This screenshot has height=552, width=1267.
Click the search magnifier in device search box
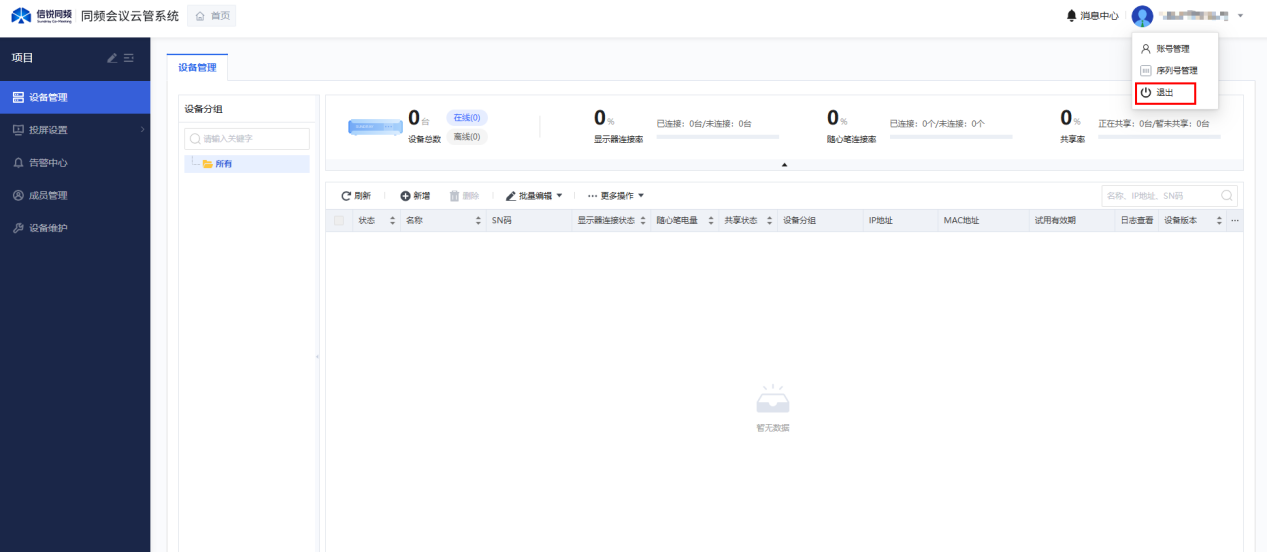click(1226, 196)
